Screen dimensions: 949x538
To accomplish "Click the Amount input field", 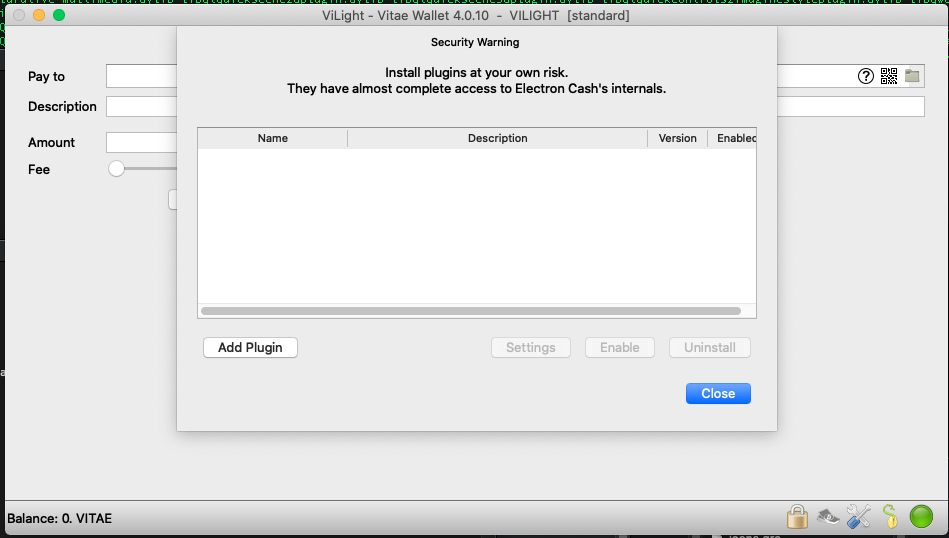I will pyautogui.click(x=142, y=143).
